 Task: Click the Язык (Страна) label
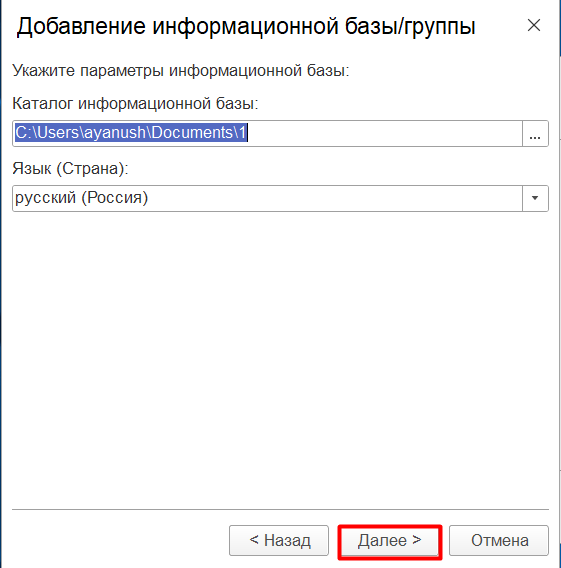(x=70, y=168)
